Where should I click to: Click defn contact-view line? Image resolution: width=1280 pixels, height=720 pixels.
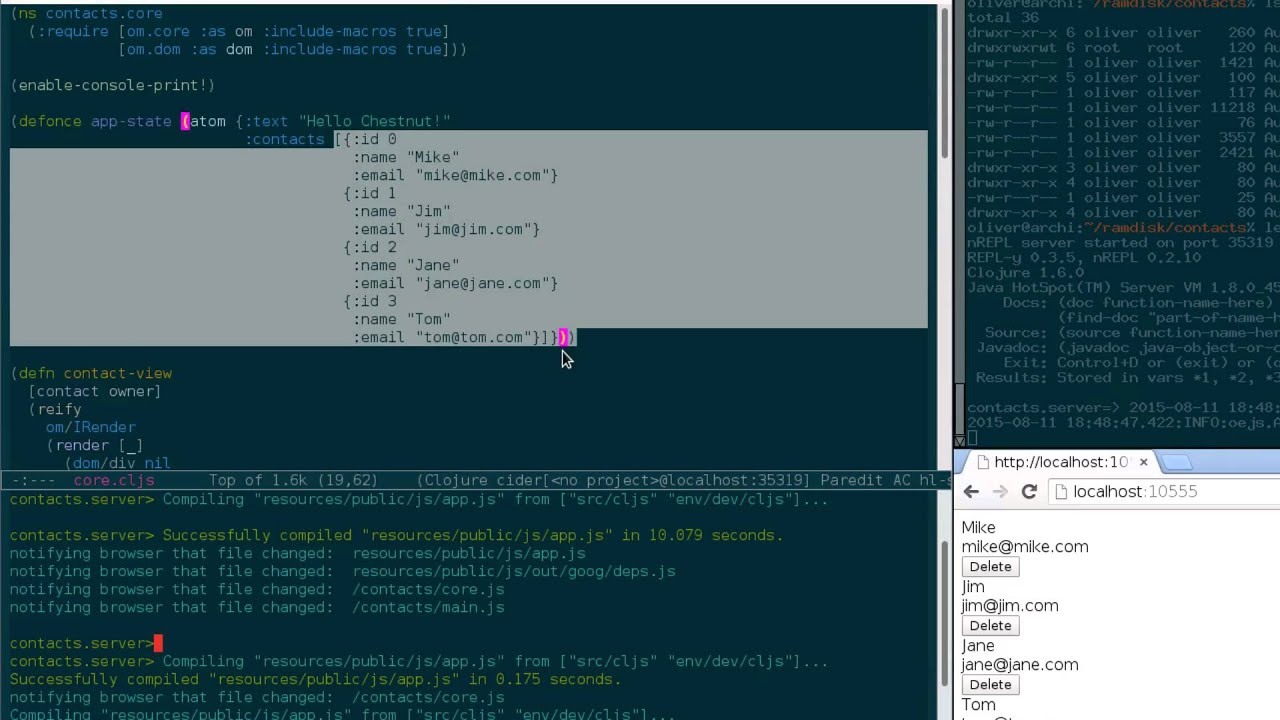tap(91, 374)
